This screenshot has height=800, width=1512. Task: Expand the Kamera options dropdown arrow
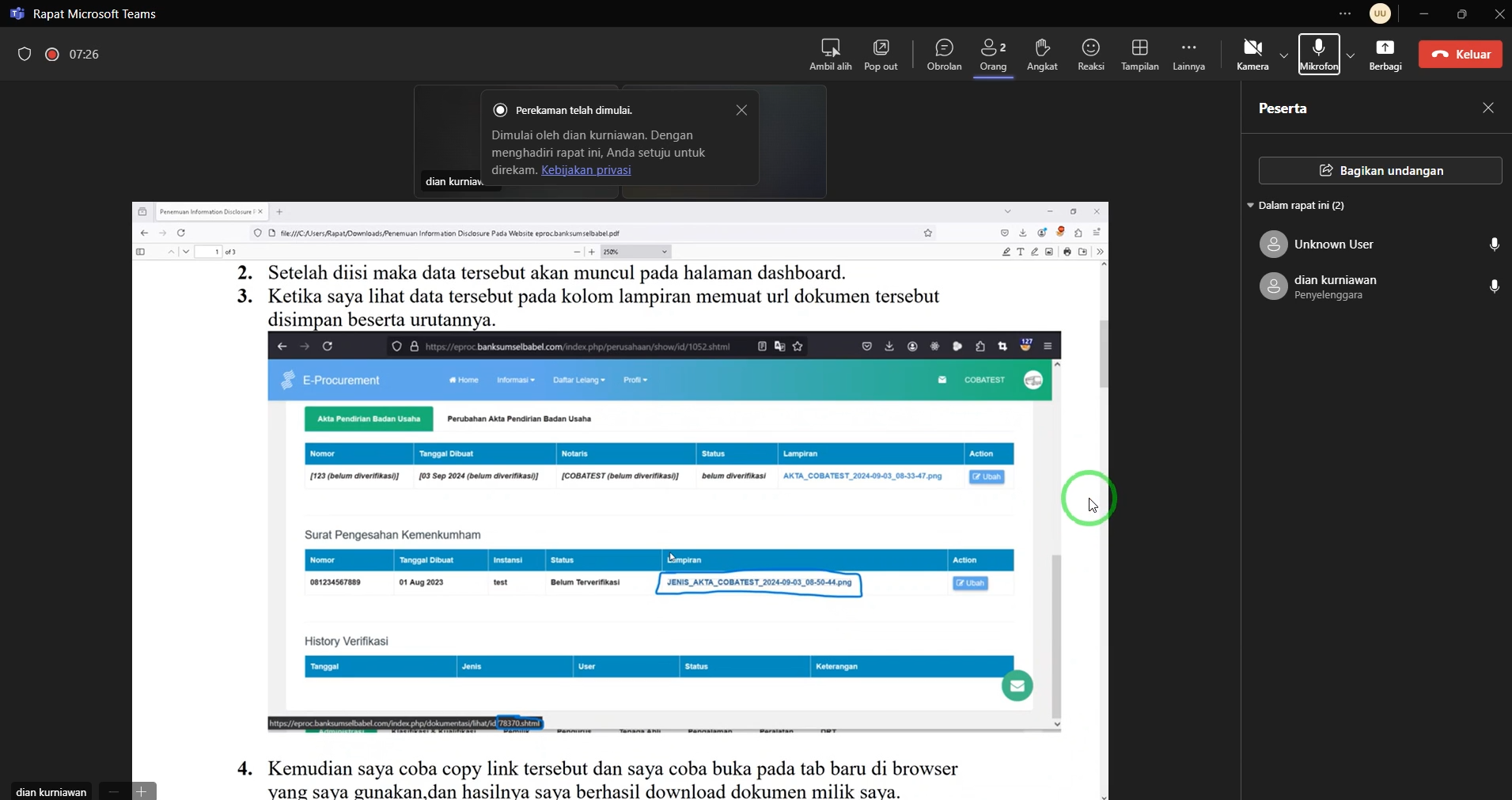coord(1283,55)
